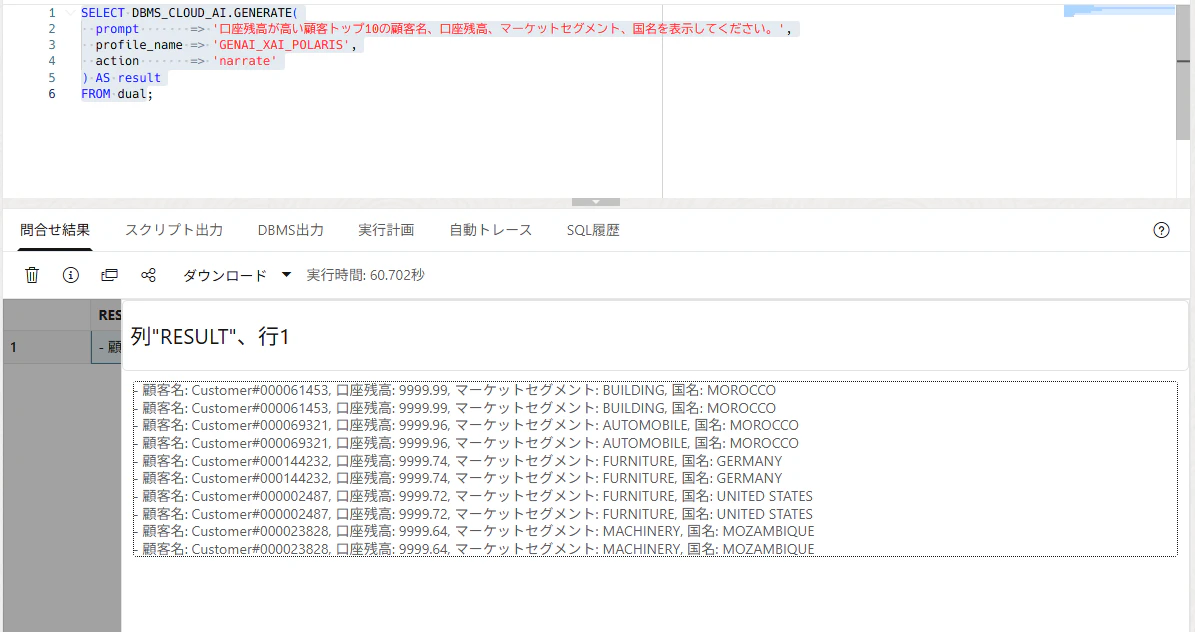
Task: Click line number 3 in the gutter
Action: pos(52,45)
